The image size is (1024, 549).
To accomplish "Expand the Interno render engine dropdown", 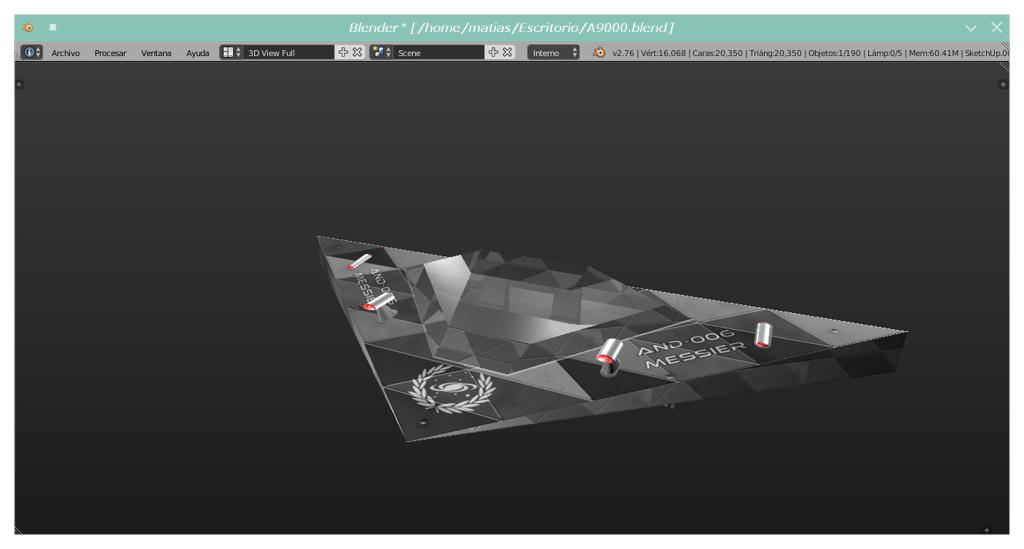I will 554,52.
